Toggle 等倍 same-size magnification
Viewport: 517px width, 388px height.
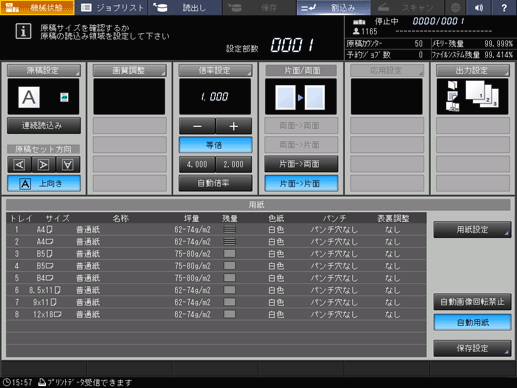tap(215, 145)
